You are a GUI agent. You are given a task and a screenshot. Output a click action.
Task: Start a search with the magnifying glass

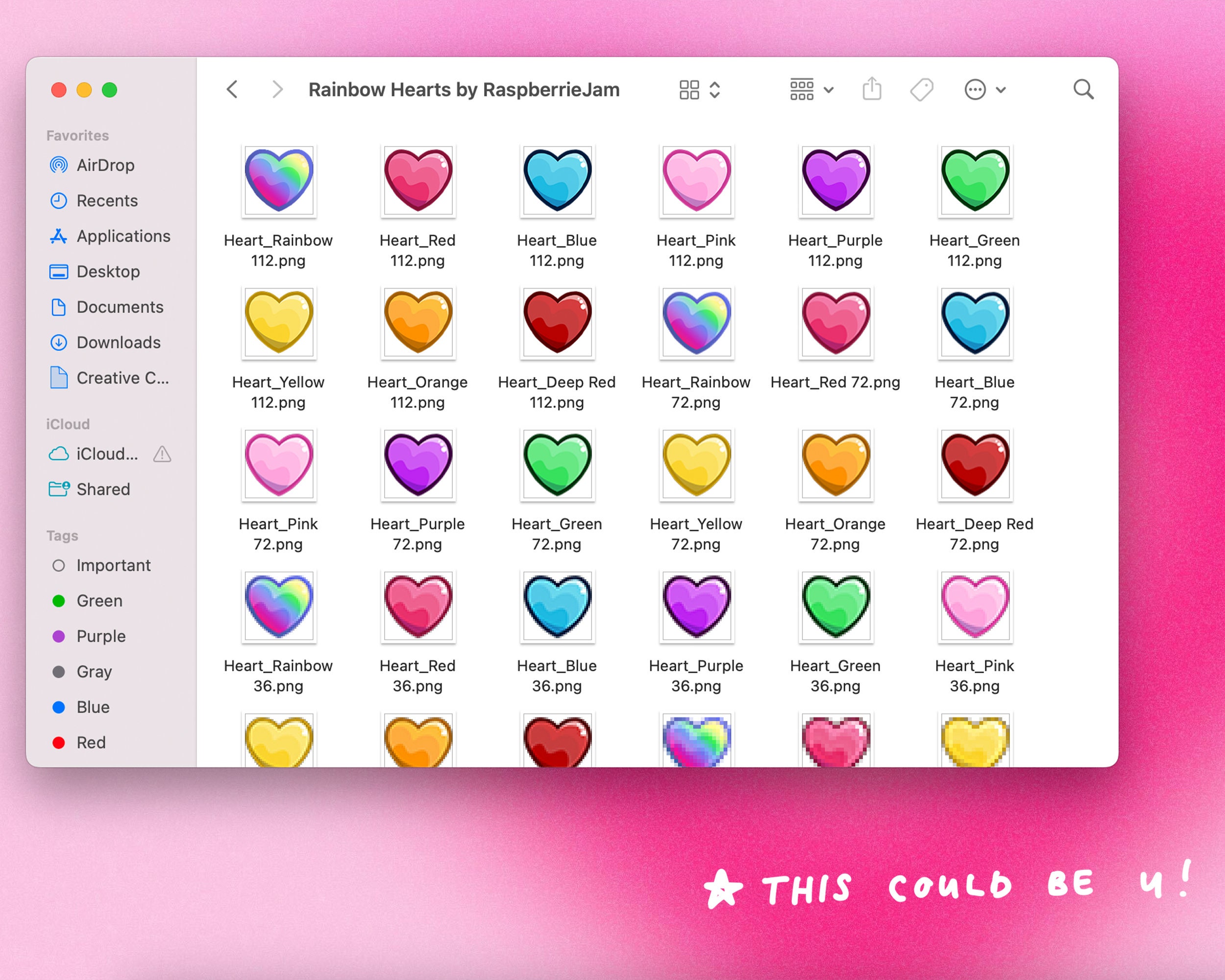click(1083, 89)
